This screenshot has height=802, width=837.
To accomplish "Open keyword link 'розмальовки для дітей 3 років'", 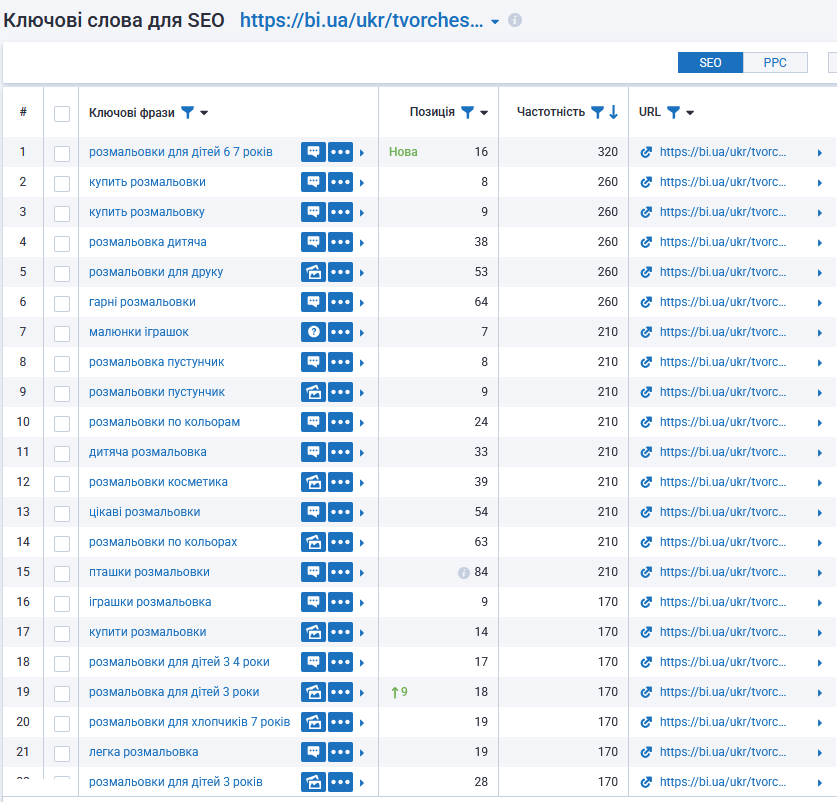I will click(176, 782).
